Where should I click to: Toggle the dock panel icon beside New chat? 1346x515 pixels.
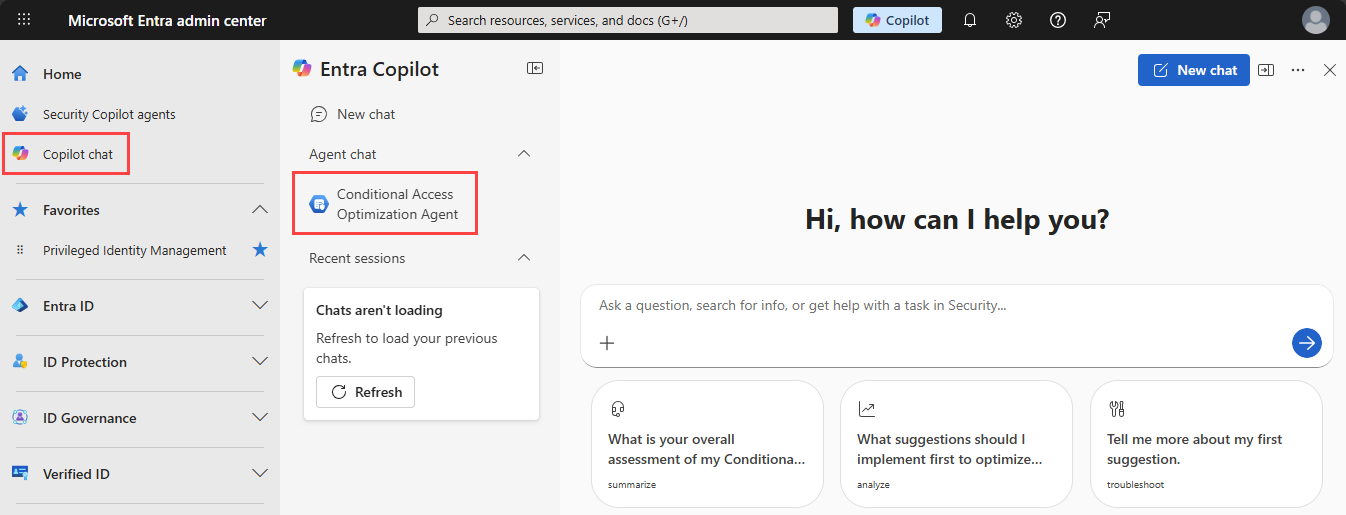[1266, 70]
